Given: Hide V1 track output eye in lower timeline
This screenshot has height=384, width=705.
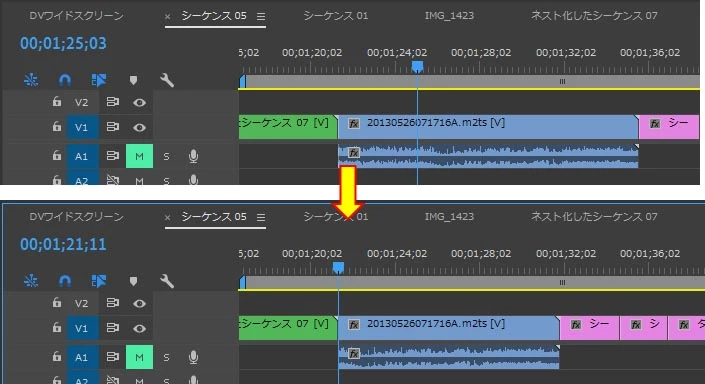Looking at the screenshot, I should tap(139, 329).
